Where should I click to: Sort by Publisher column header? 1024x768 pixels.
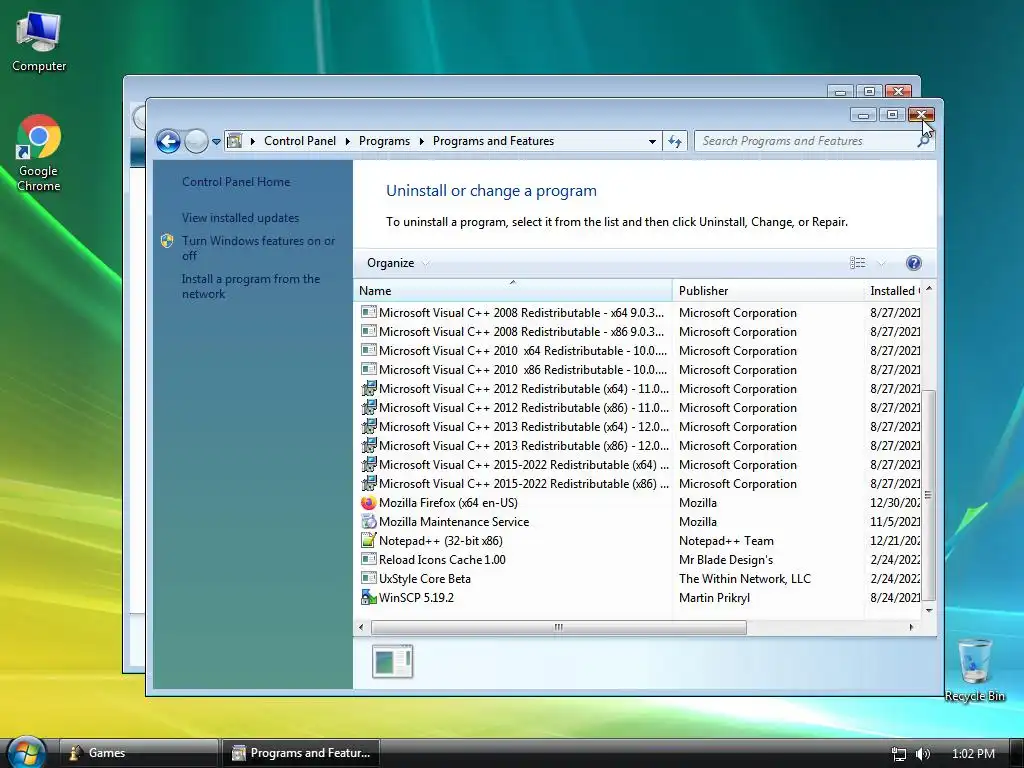tap(768, 291)
